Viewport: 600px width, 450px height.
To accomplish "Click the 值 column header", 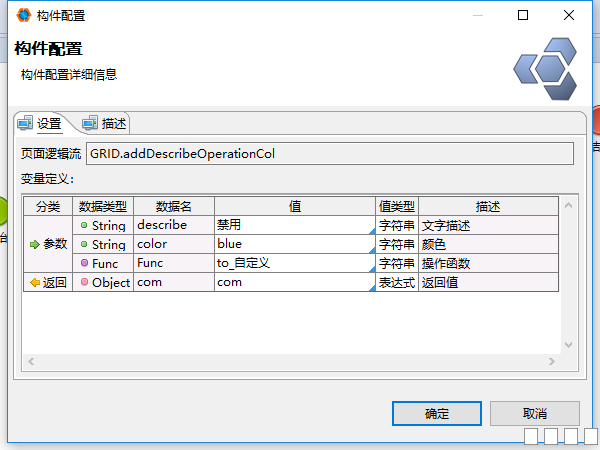I will pos(295,206).
